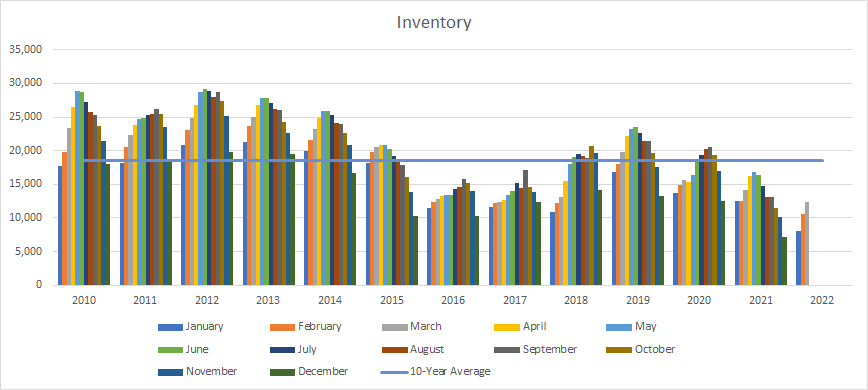Click the 2010 x-axis label

click(x=84, y=301)
